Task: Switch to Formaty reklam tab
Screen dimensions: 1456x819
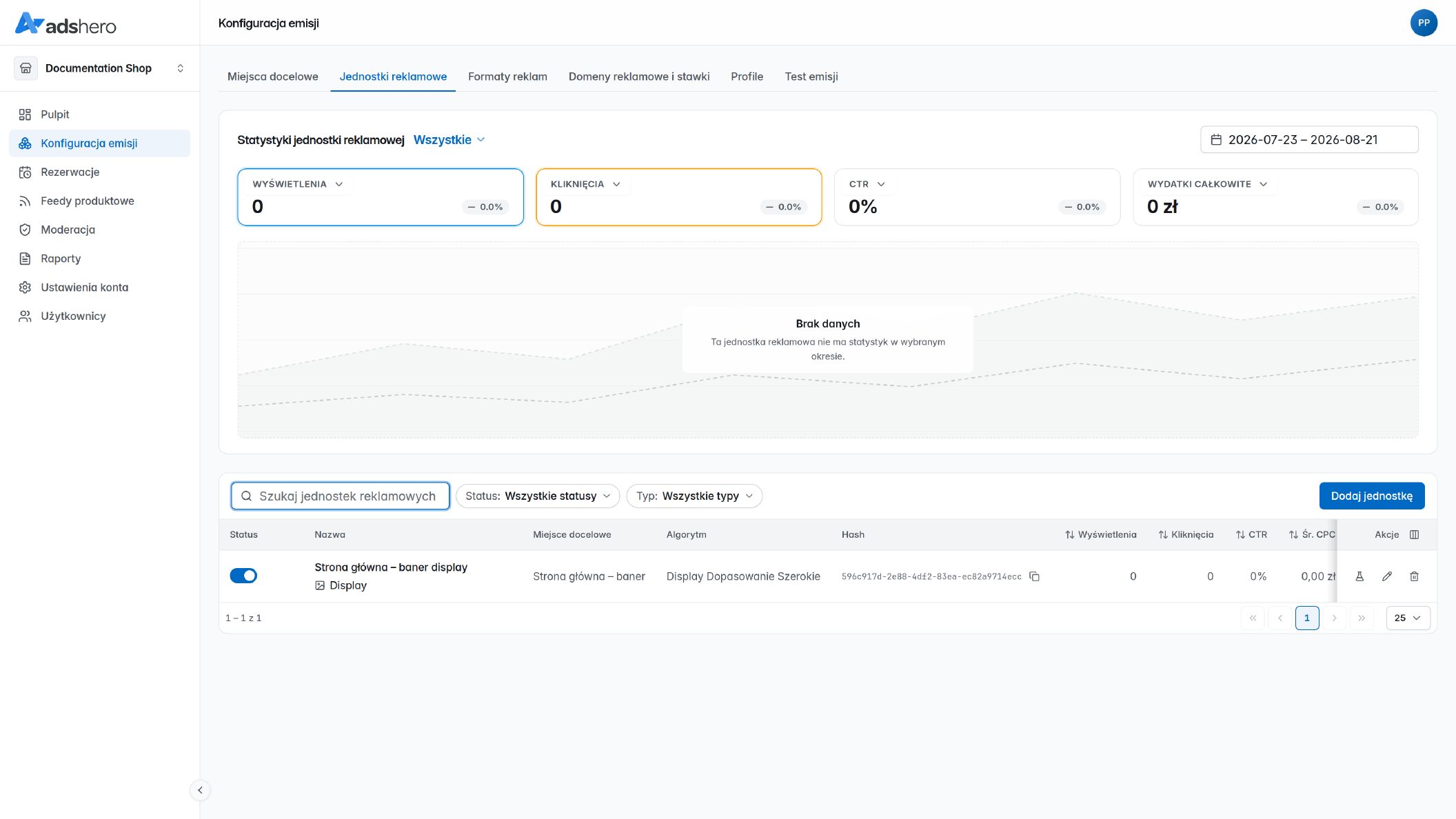Action: (507, 77)
